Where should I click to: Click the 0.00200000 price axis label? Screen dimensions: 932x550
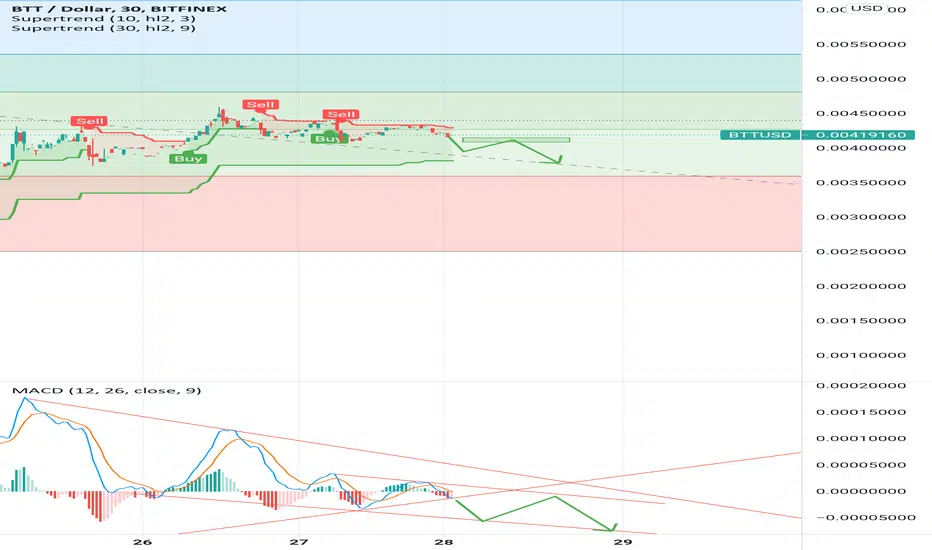861,286
